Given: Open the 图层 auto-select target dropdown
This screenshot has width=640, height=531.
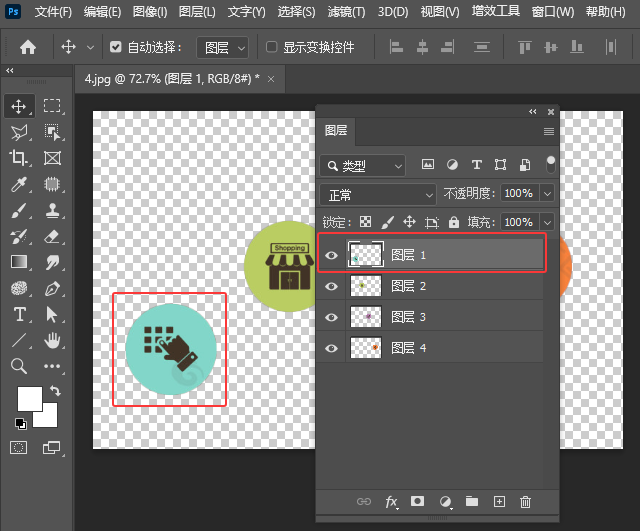Looking at the screenshot, I should [222, 48].
